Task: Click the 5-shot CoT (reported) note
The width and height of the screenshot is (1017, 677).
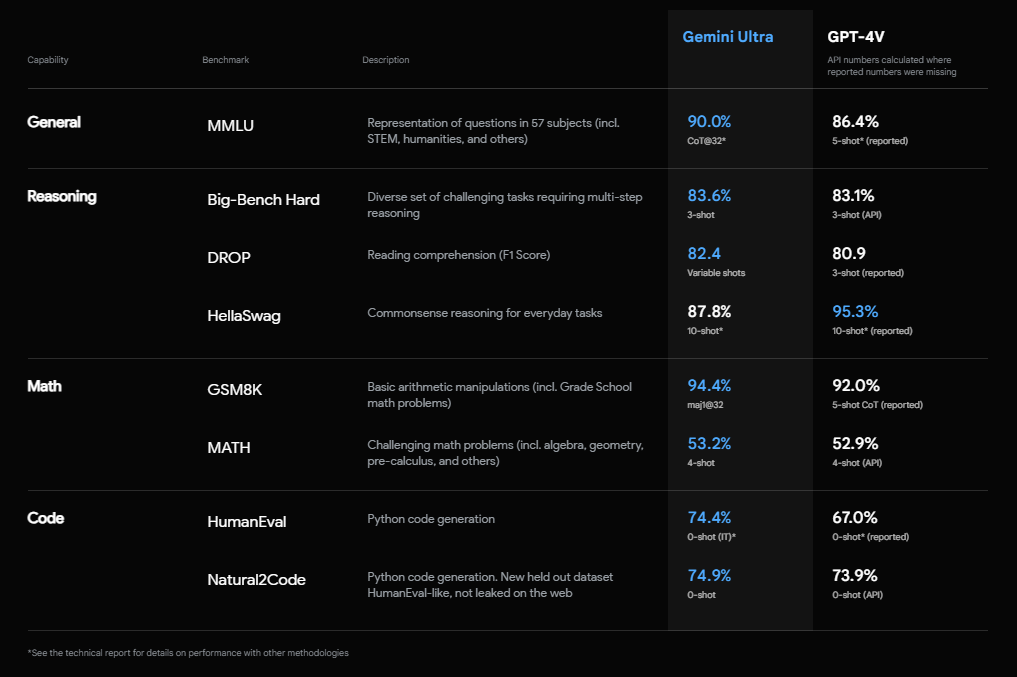Action: [877, 405]
